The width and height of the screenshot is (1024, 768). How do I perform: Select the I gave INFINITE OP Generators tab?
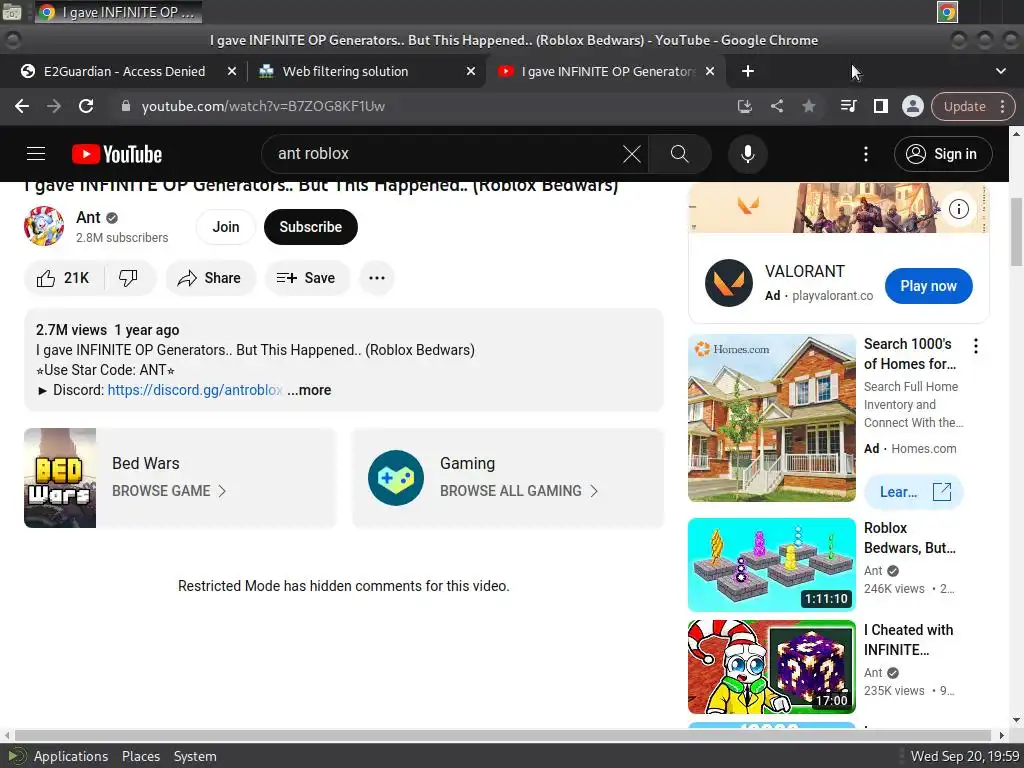pyautogui.click(x=604, y=71)
